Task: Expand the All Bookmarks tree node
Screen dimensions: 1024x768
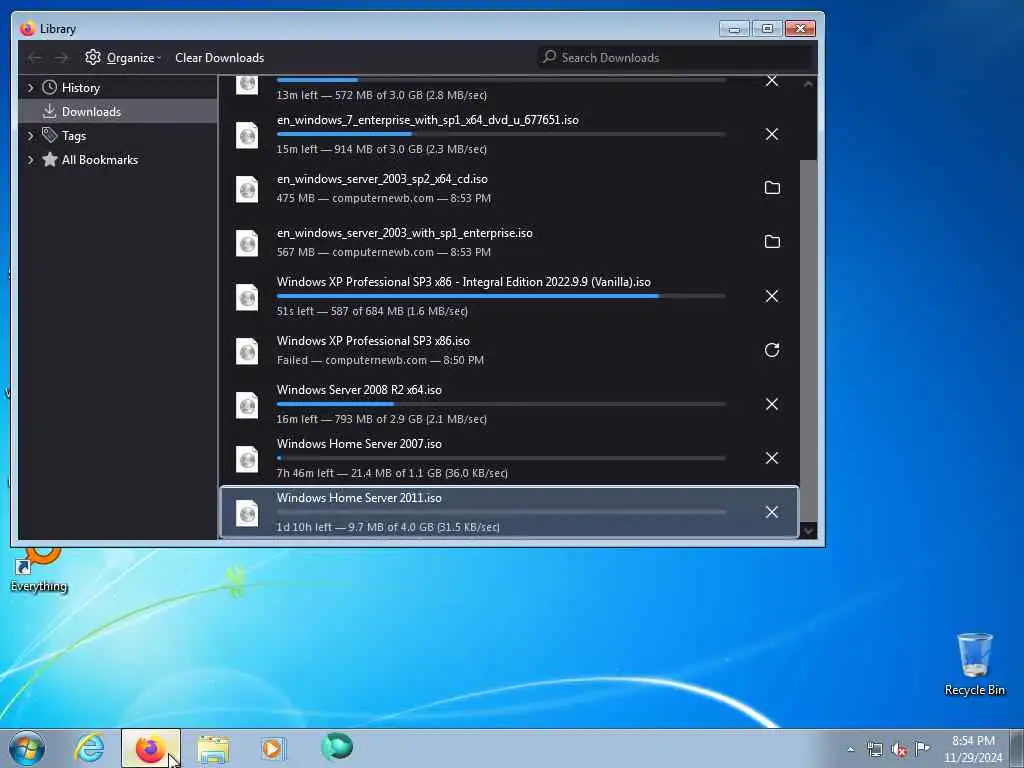Action: [30, 159]
